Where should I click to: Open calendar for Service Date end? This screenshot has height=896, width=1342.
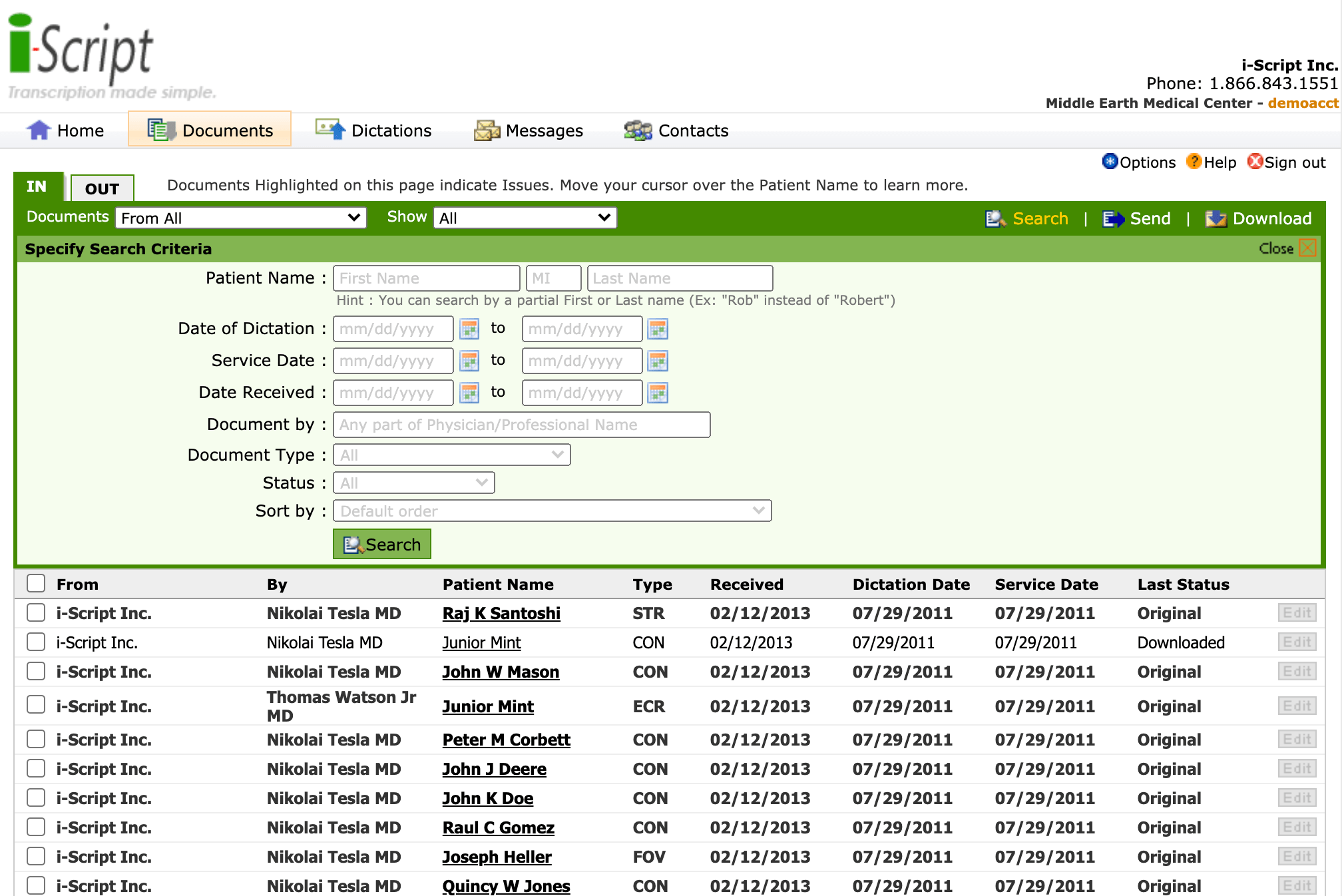point(658,361)
